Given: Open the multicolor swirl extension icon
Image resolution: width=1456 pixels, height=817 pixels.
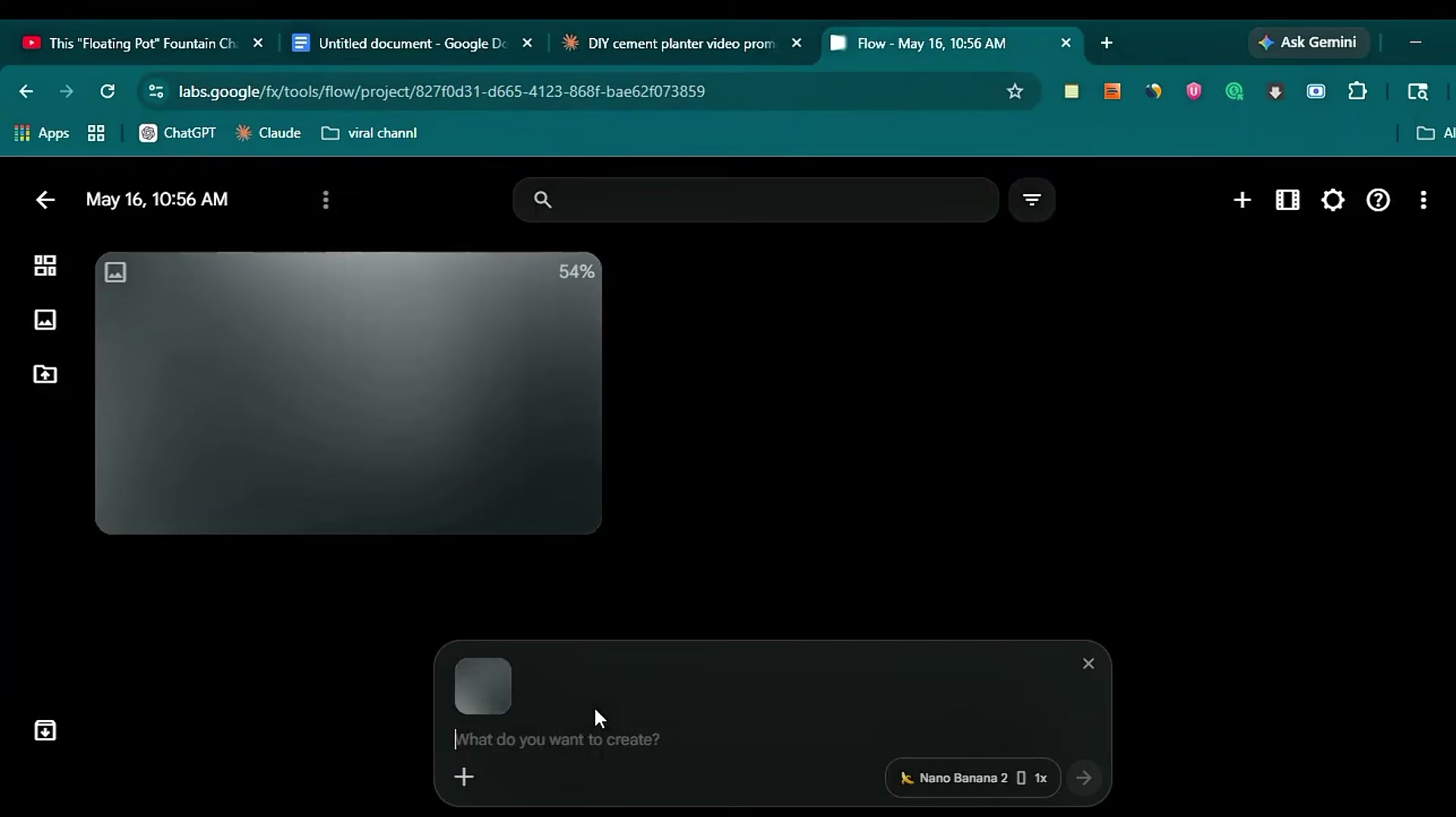Looking at the screenshot, I should coord(1153,92).
